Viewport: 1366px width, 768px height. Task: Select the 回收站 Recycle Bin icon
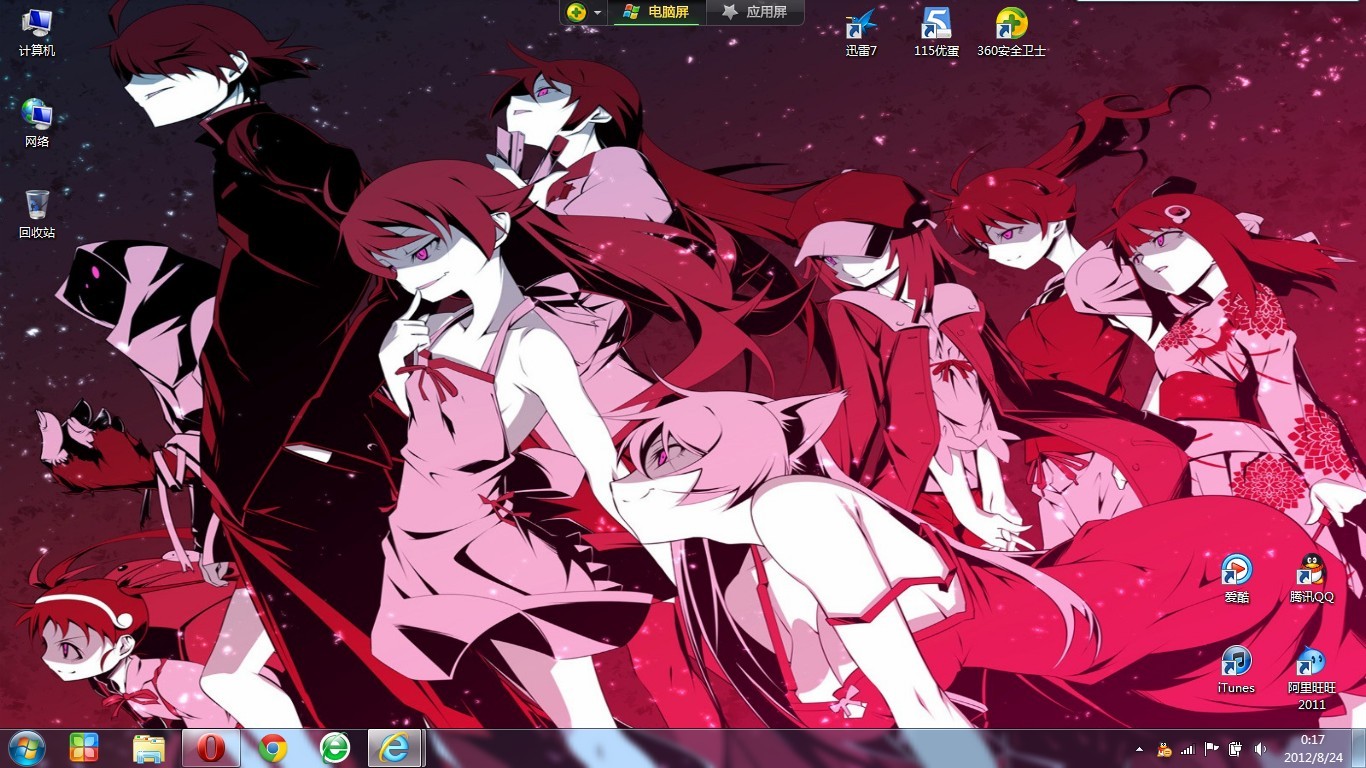[x=37, y=213]
